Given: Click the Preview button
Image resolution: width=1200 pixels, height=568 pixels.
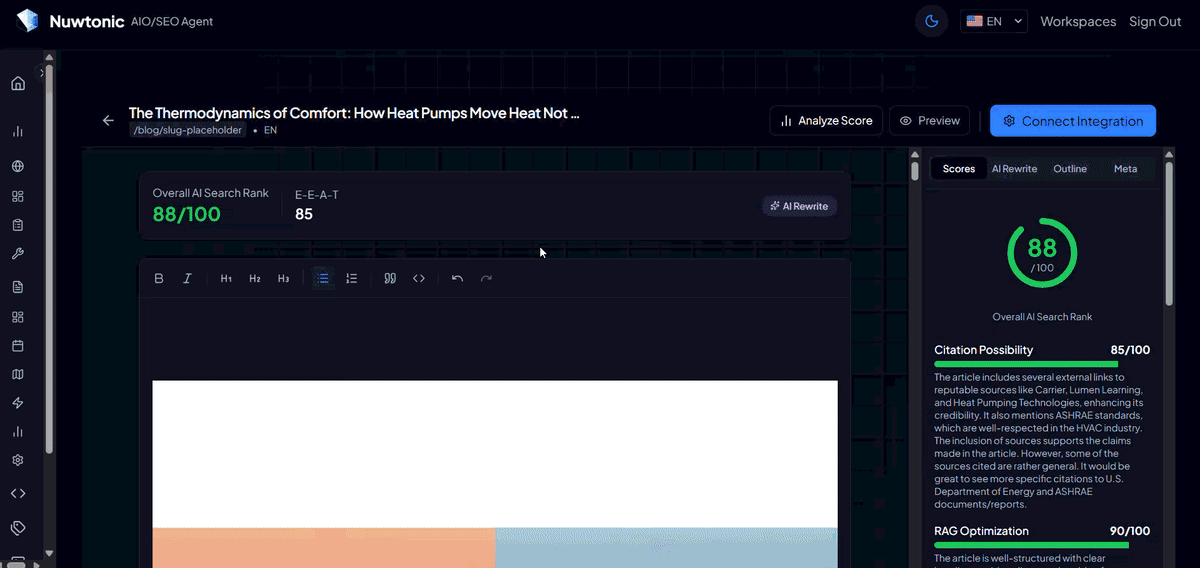Looking at the screenshot, I should pos(929,121).
